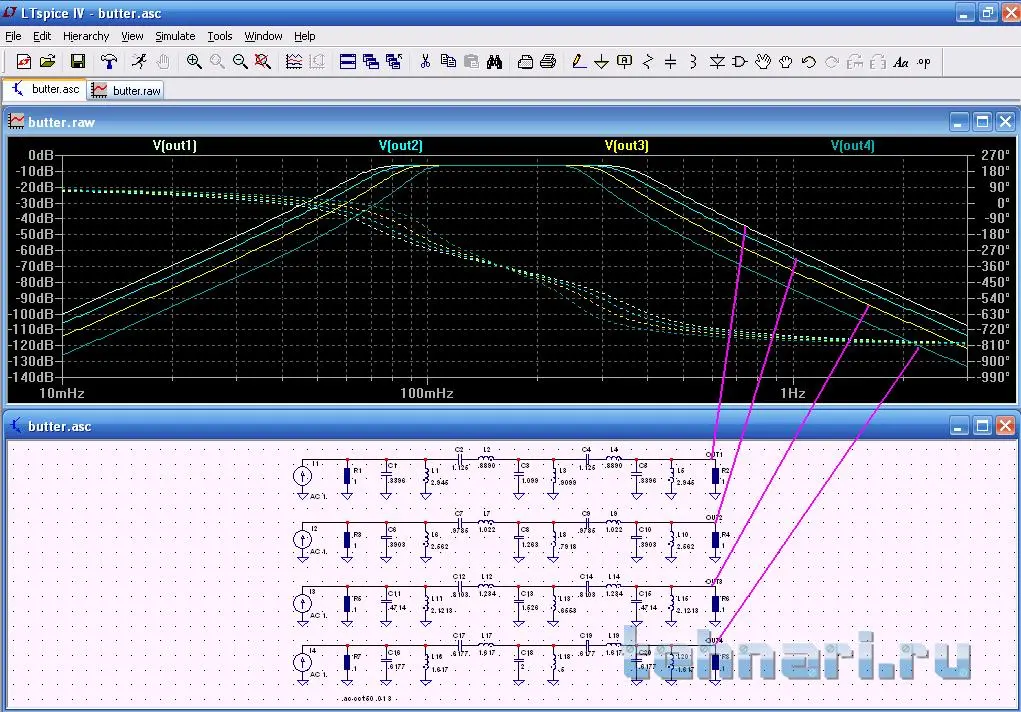
Task: Open the Component gate-shaped icon
Action: (740, 61)
